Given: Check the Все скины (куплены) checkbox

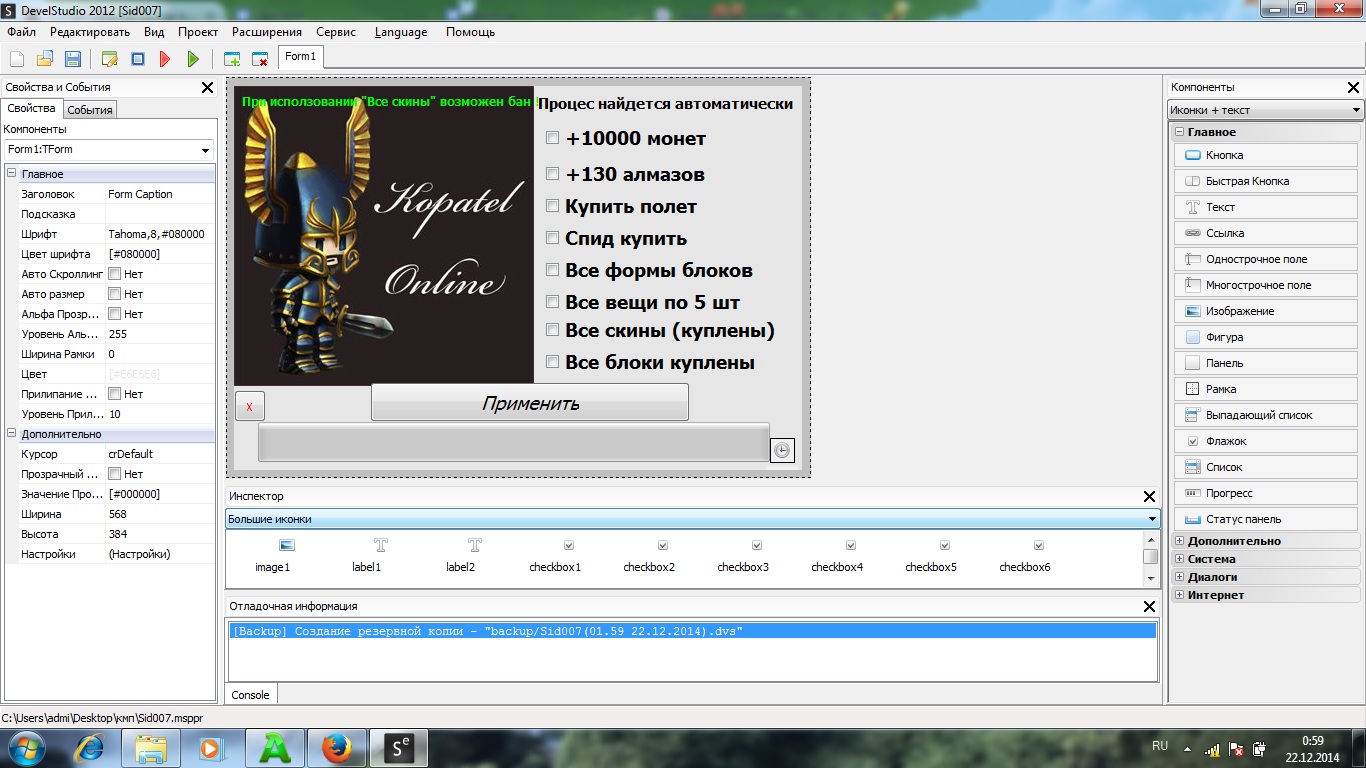Looking at the screenshot, I should point(552,330).
